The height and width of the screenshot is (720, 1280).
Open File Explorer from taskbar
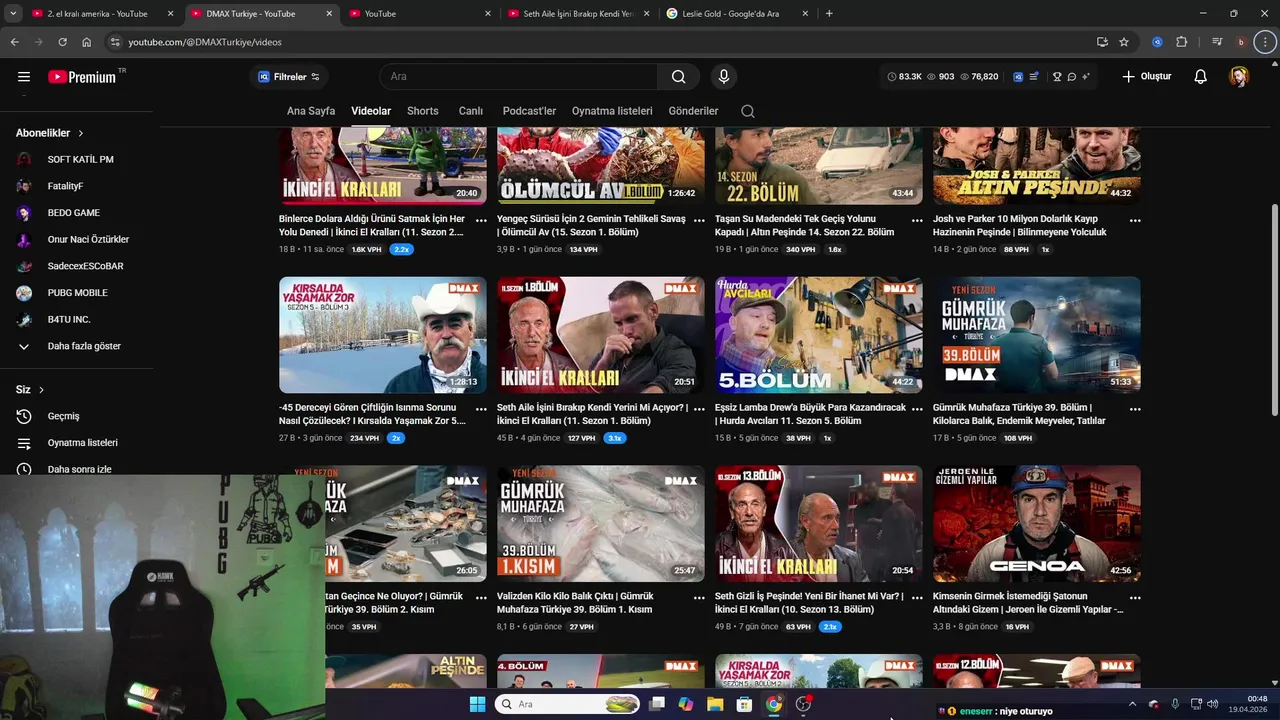(x=715, y=704)
